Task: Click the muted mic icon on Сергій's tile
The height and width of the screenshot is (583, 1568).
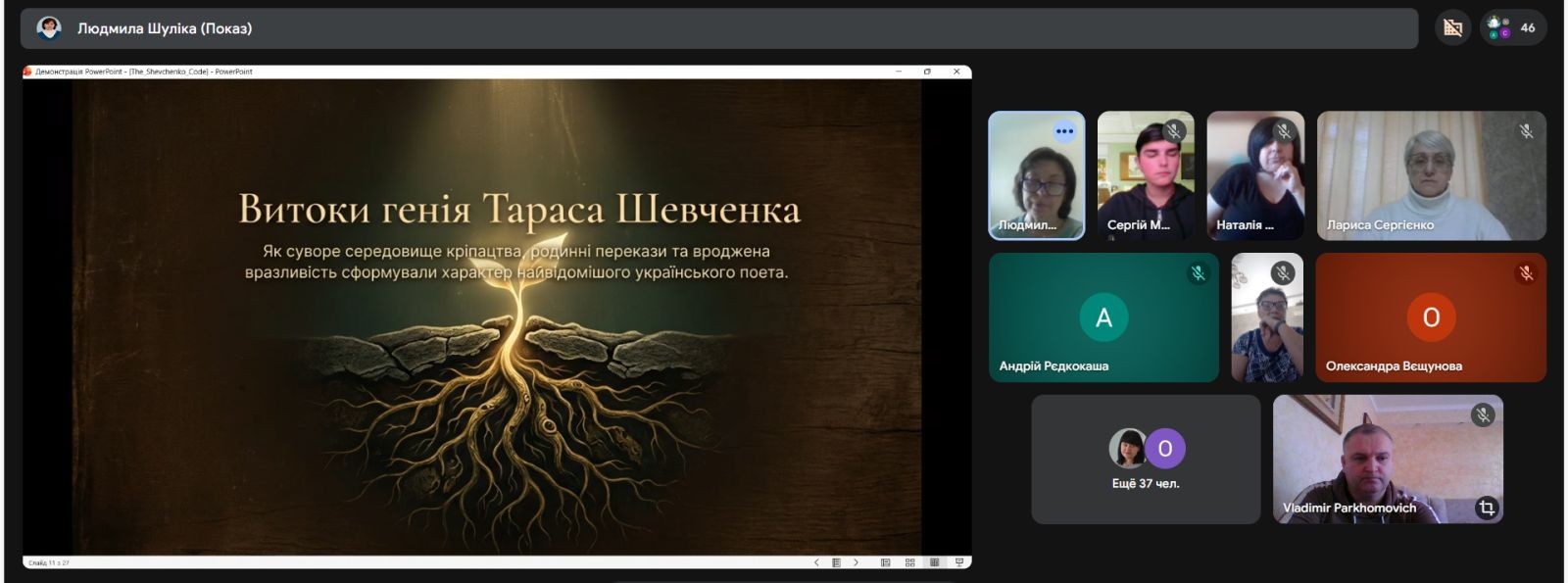Action: click(1173, 131)
